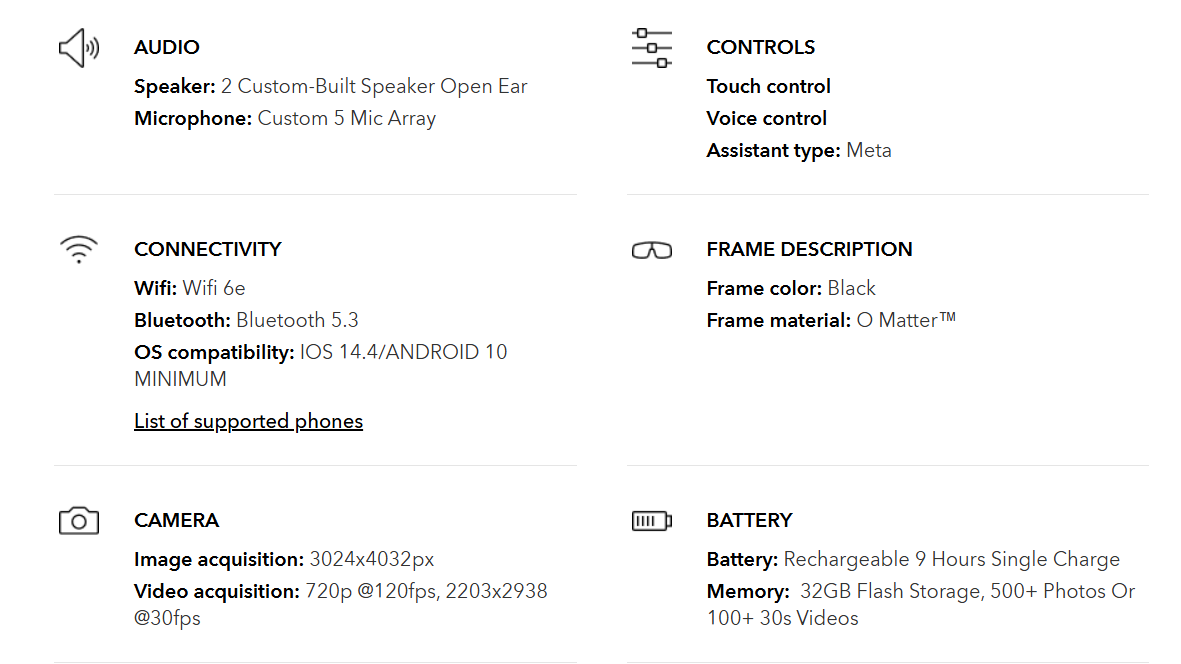Open the List of supported phones link
This screenshot has height=664, width=1181.
point(248,421)
